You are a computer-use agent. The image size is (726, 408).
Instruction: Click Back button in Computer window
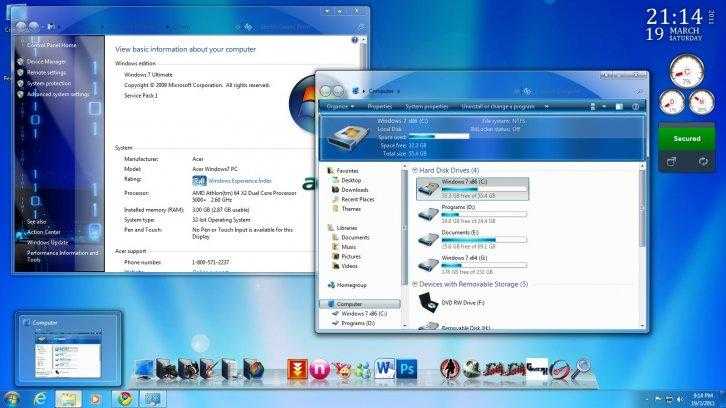pyautogui.click(x=326, y=91)
